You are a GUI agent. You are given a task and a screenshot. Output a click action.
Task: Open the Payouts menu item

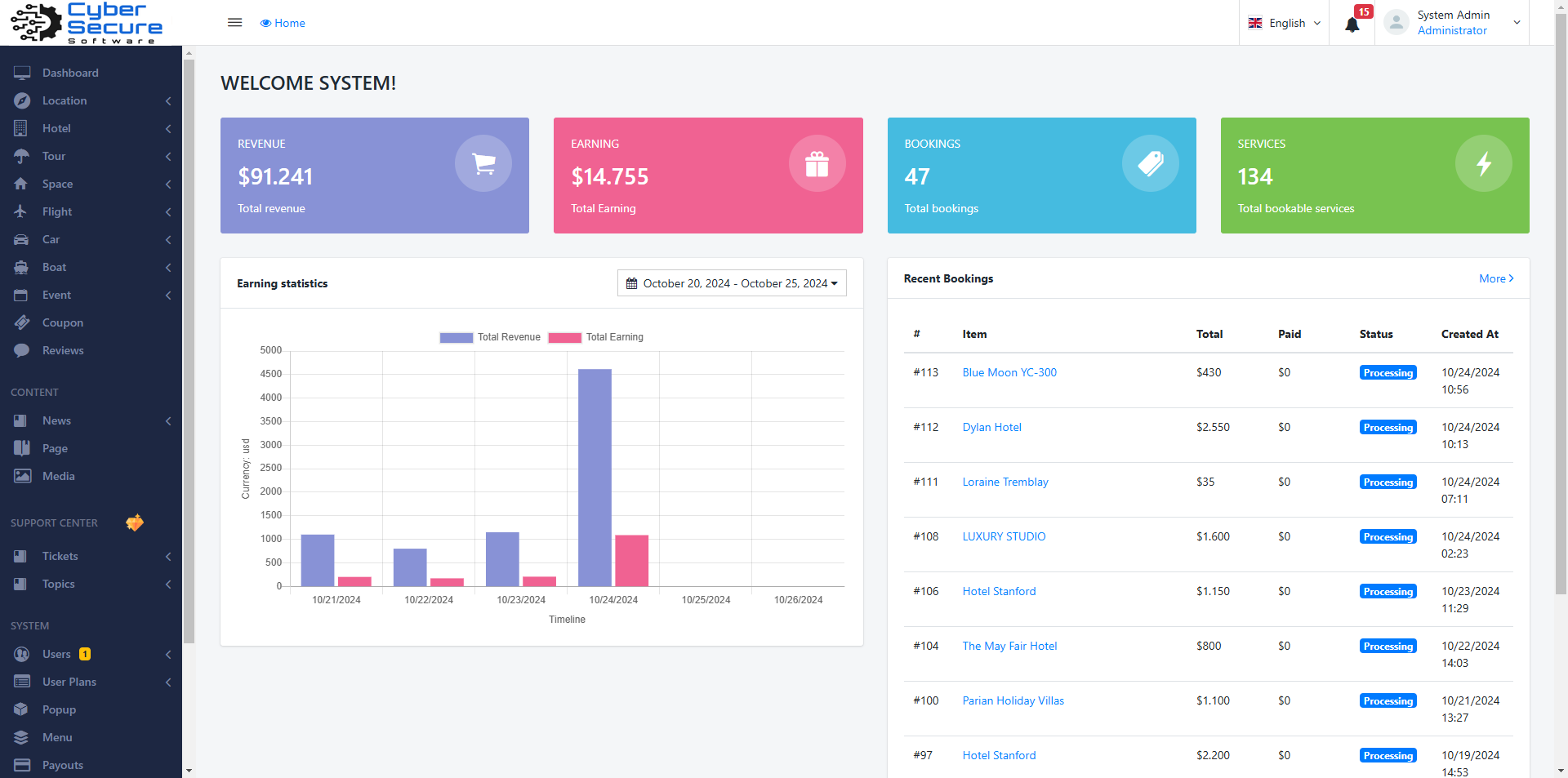click(x=91, y=765)
